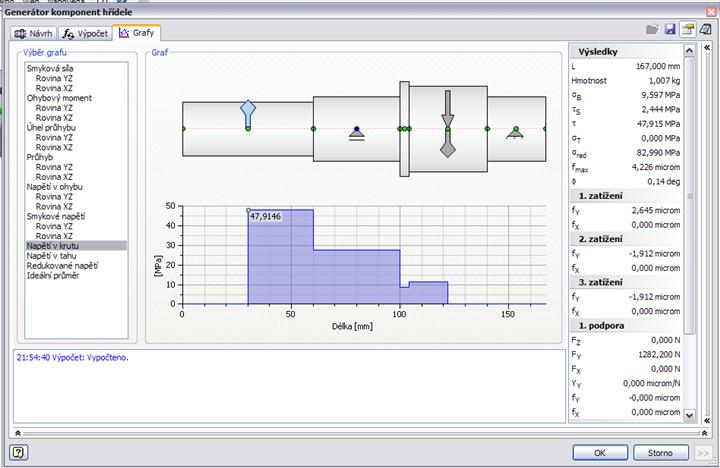The width and height of the screenshot is (720, 468).
Task: Click the rightmost support symbol on shaft
Action: pos(515,133)
